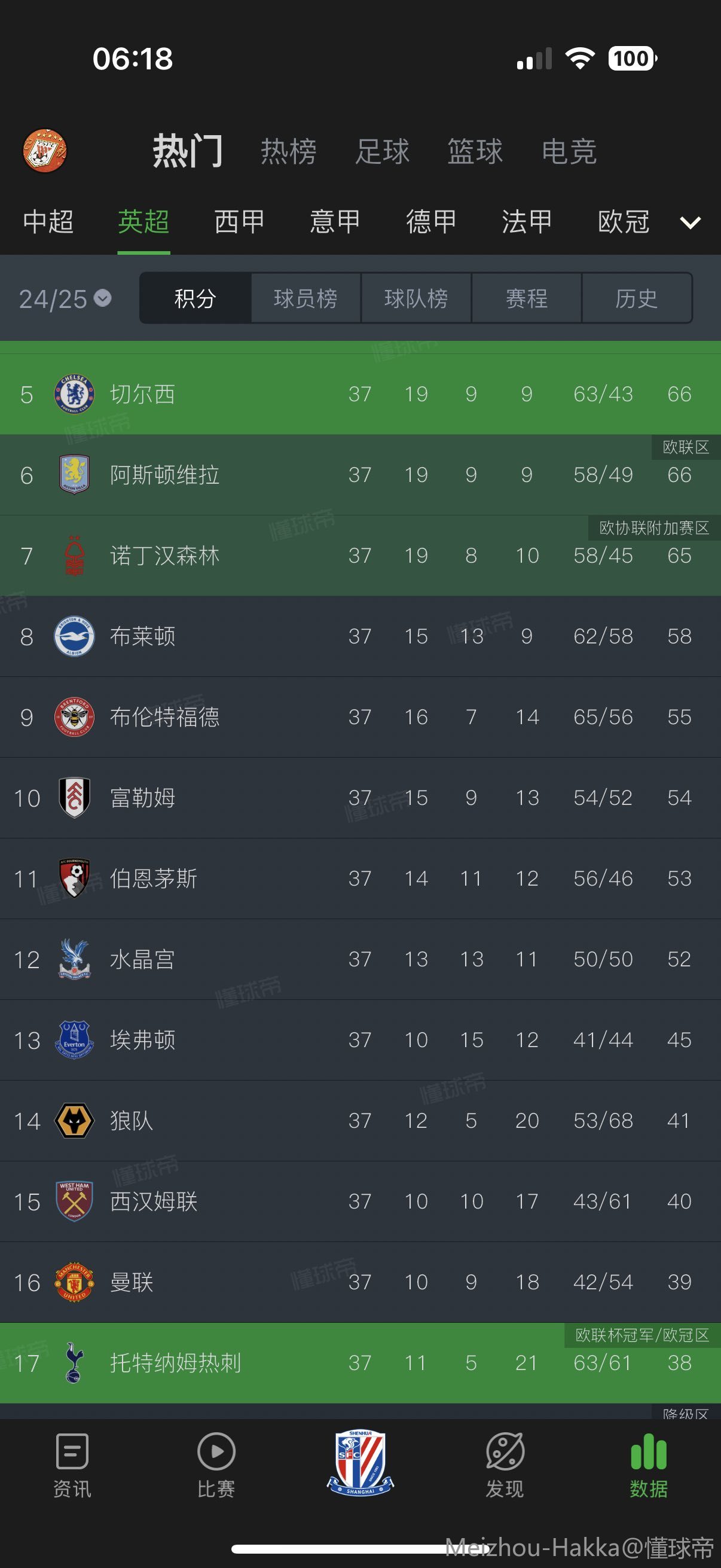Tap the Manchester United club crest
The width and height of the screenshot is (721, 1568).
[x=74, y=1283]
